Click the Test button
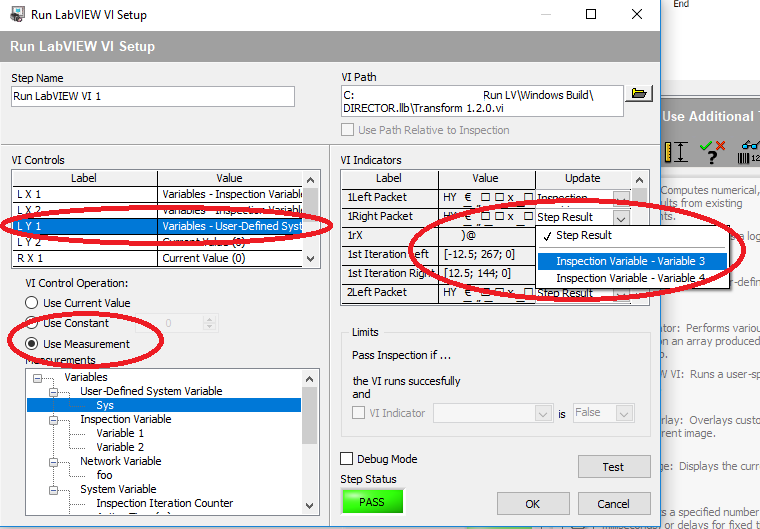The width and height of the screenshot is (760, 529). coord(614,467)
